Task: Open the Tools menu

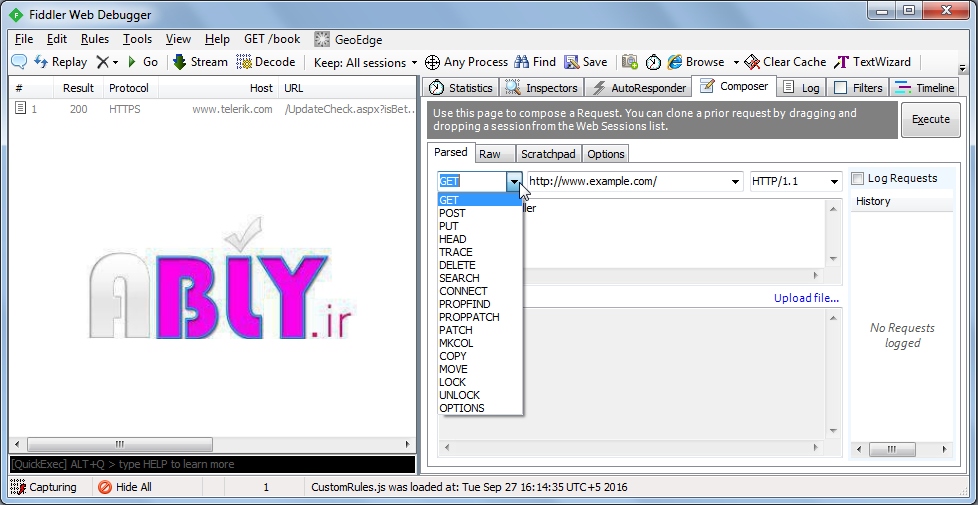Action: coord(137,39)
